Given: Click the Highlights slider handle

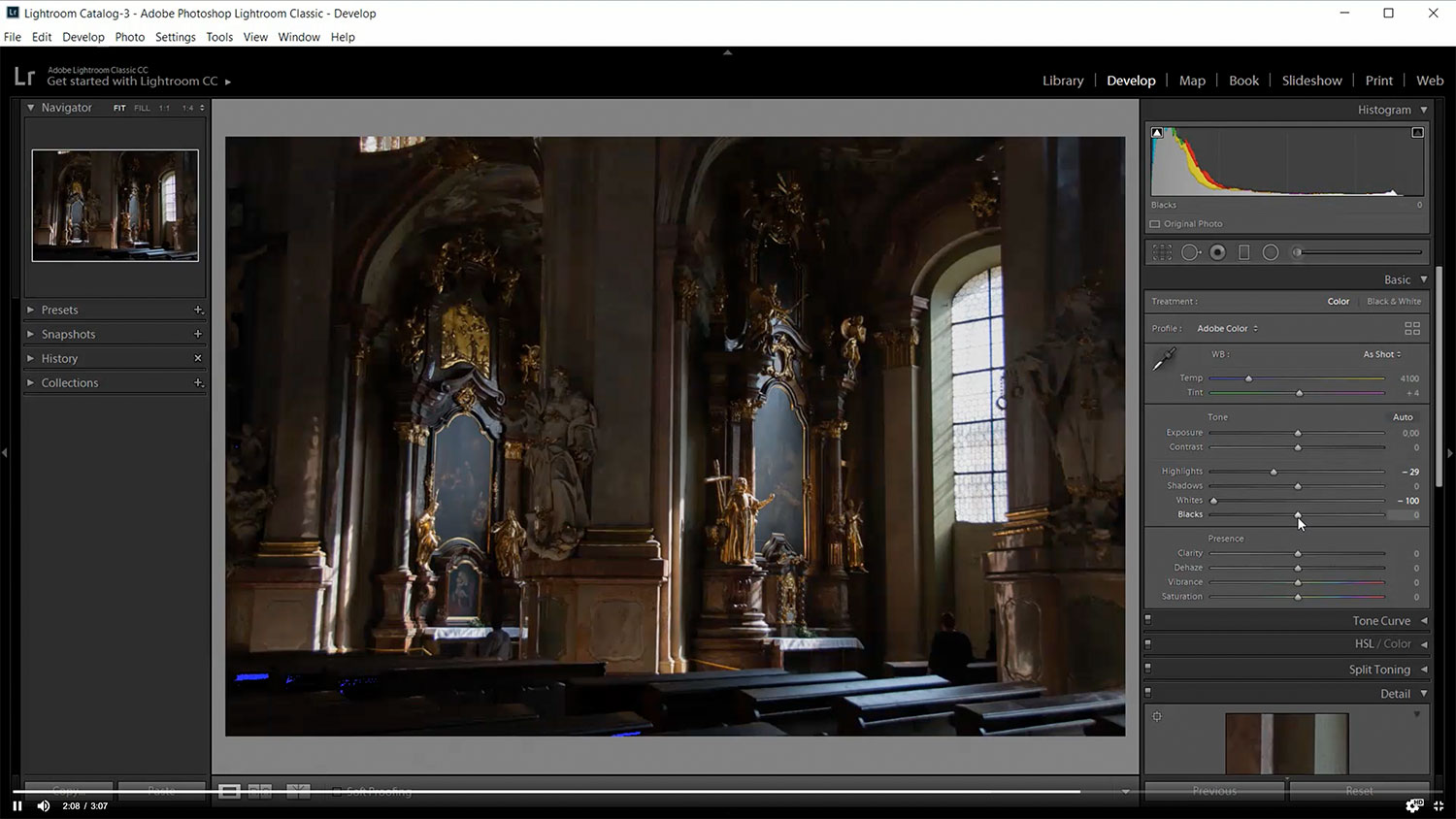Looking at the screenshot, I should [x=1274, y=472].
